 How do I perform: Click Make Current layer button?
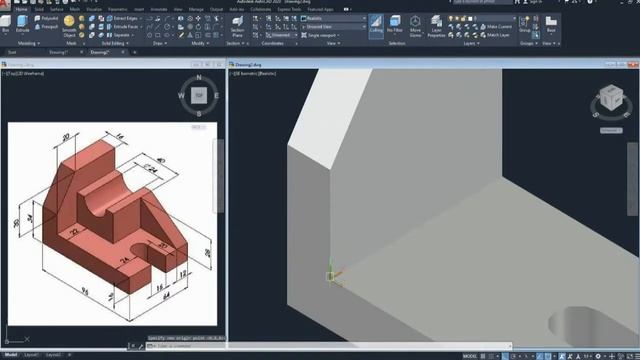point(496,27)
